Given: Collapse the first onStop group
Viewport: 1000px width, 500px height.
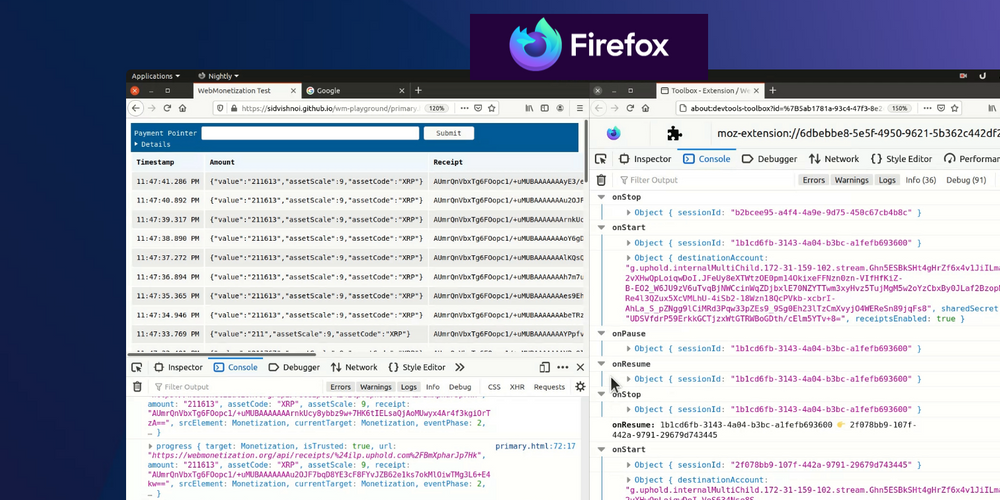Looking at the screenshot, I should [x=601, y=198].
